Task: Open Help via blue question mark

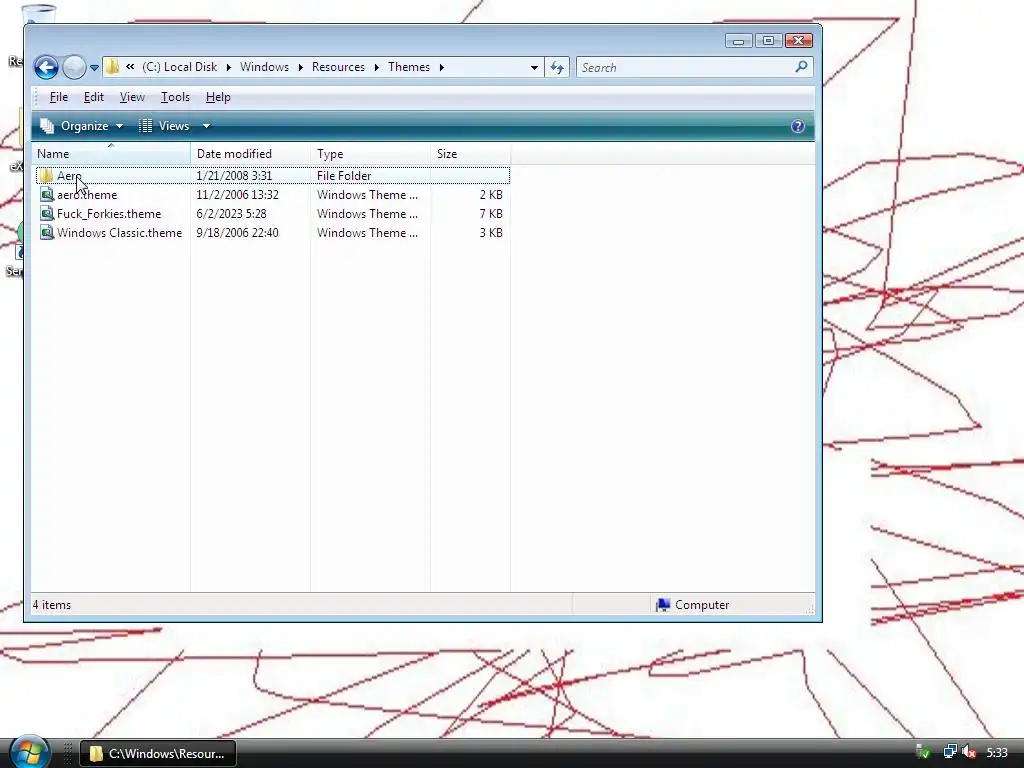Action: click(797, 126)
